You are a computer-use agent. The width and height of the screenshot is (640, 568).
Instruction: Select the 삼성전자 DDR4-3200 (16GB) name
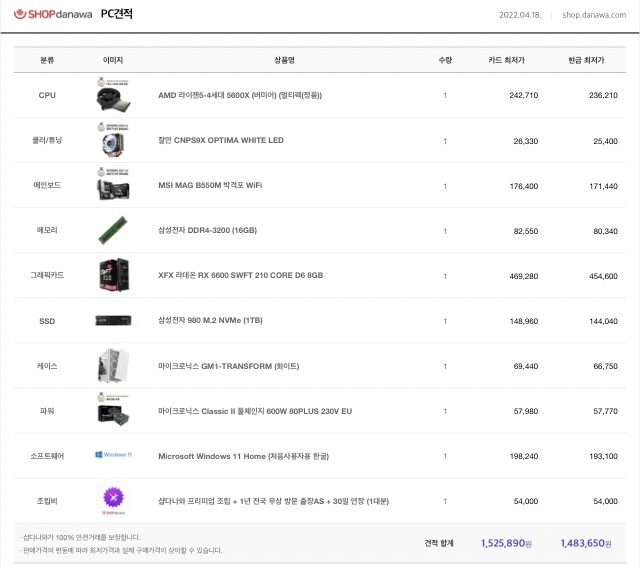point(207,230)
